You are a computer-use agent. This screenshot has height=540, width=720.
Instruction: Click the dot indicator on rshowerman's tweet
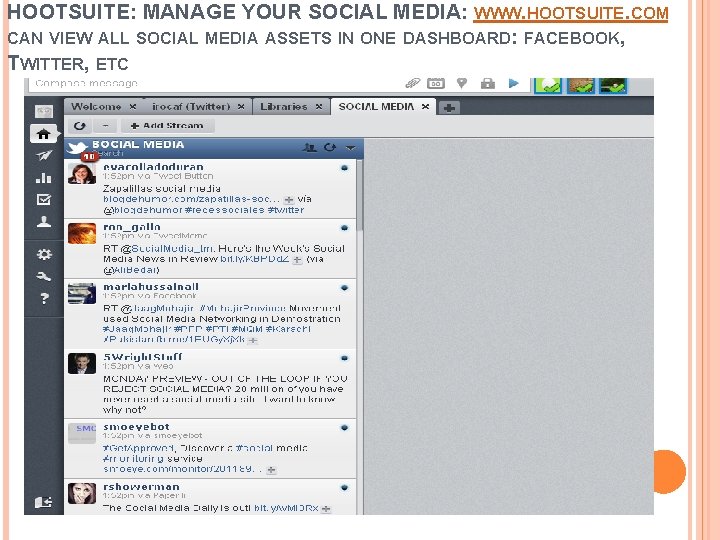344,488
